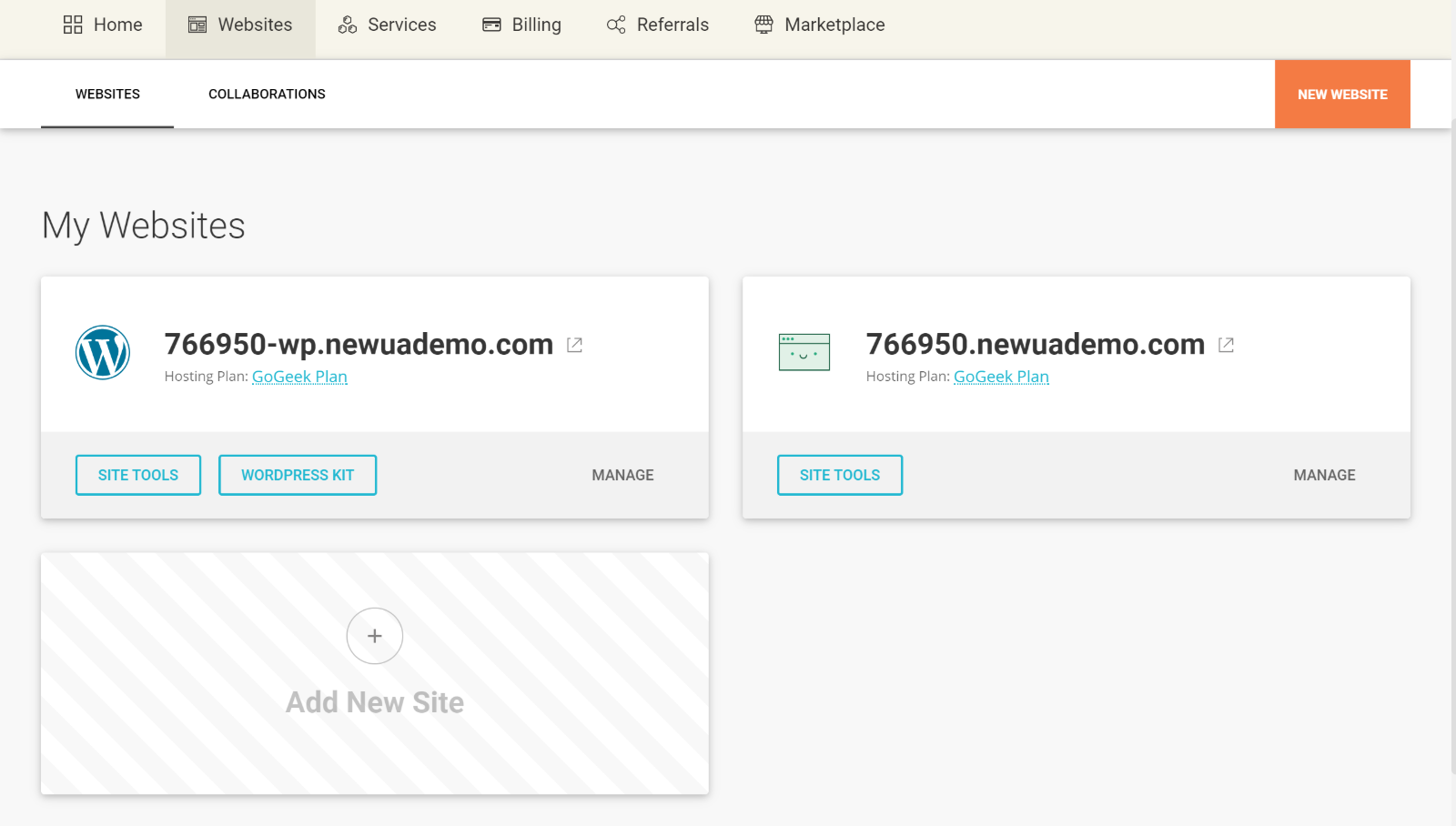Click the 766950-wp.newuademo.com site title
This screenshot has width=1456, height=826.
point(359,344)
